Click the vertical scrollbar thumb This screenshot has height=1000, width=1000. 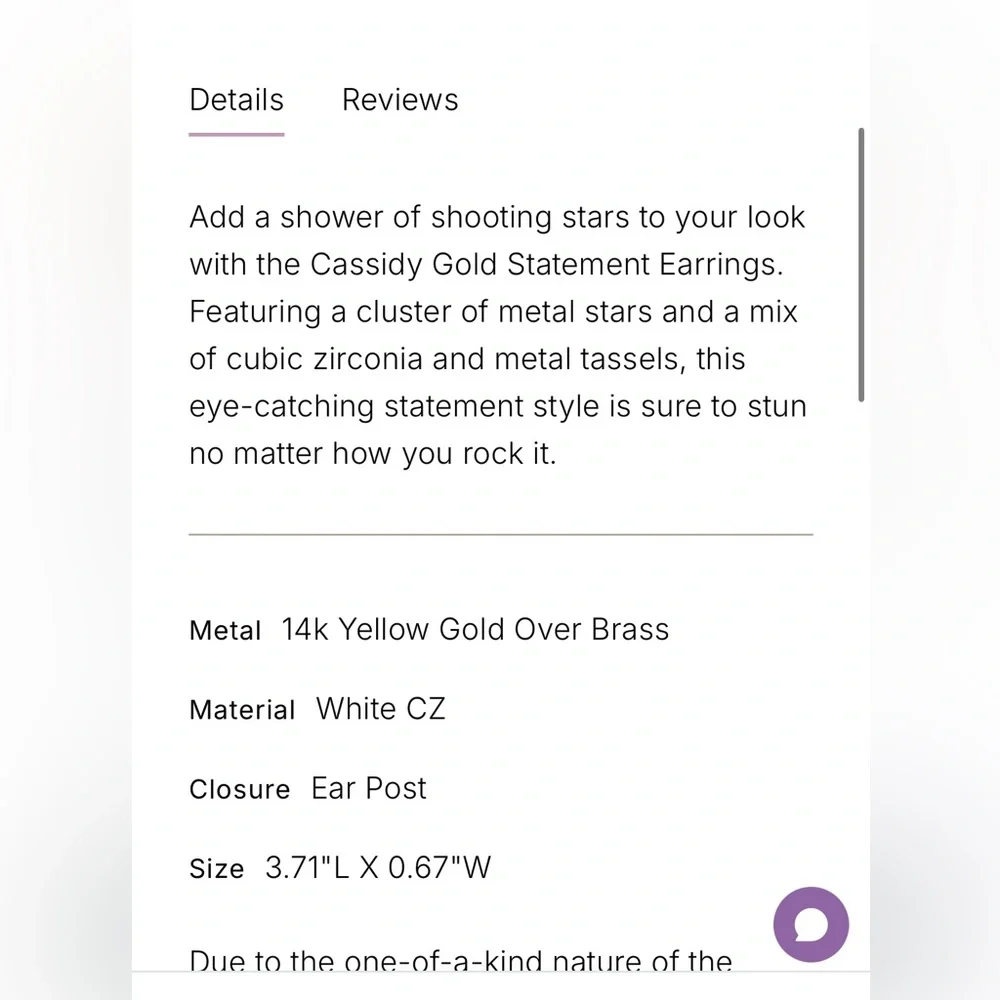pos(861,265)
